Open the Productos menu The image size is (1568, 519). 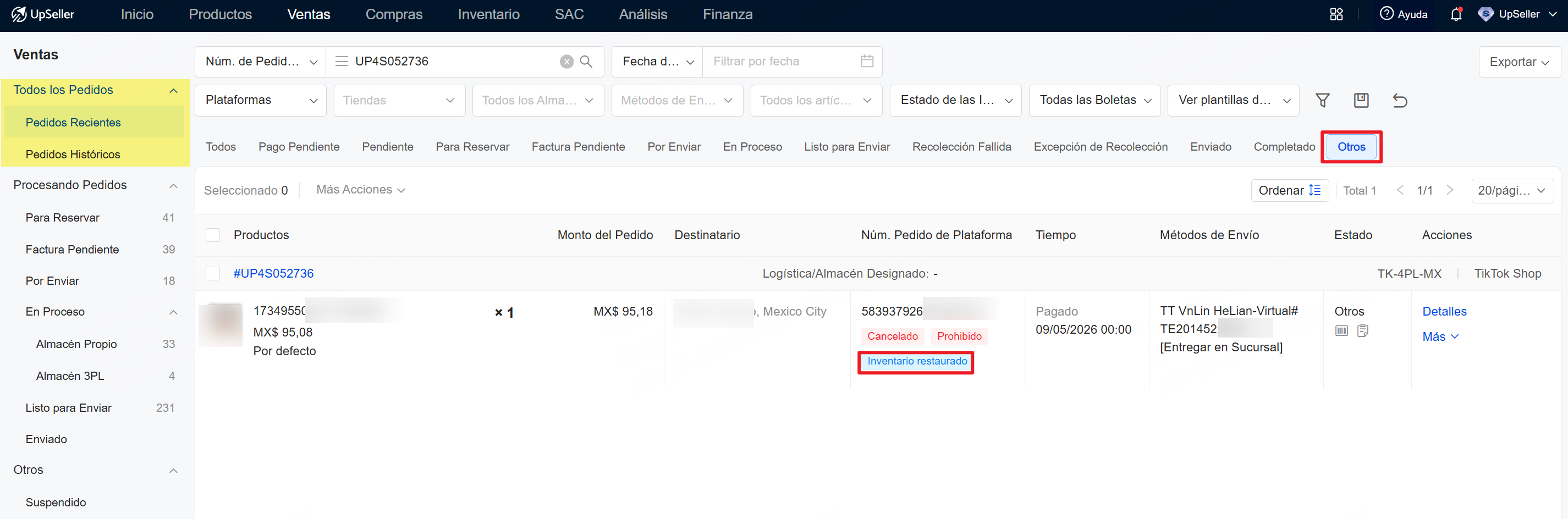(x=221, y=15)
